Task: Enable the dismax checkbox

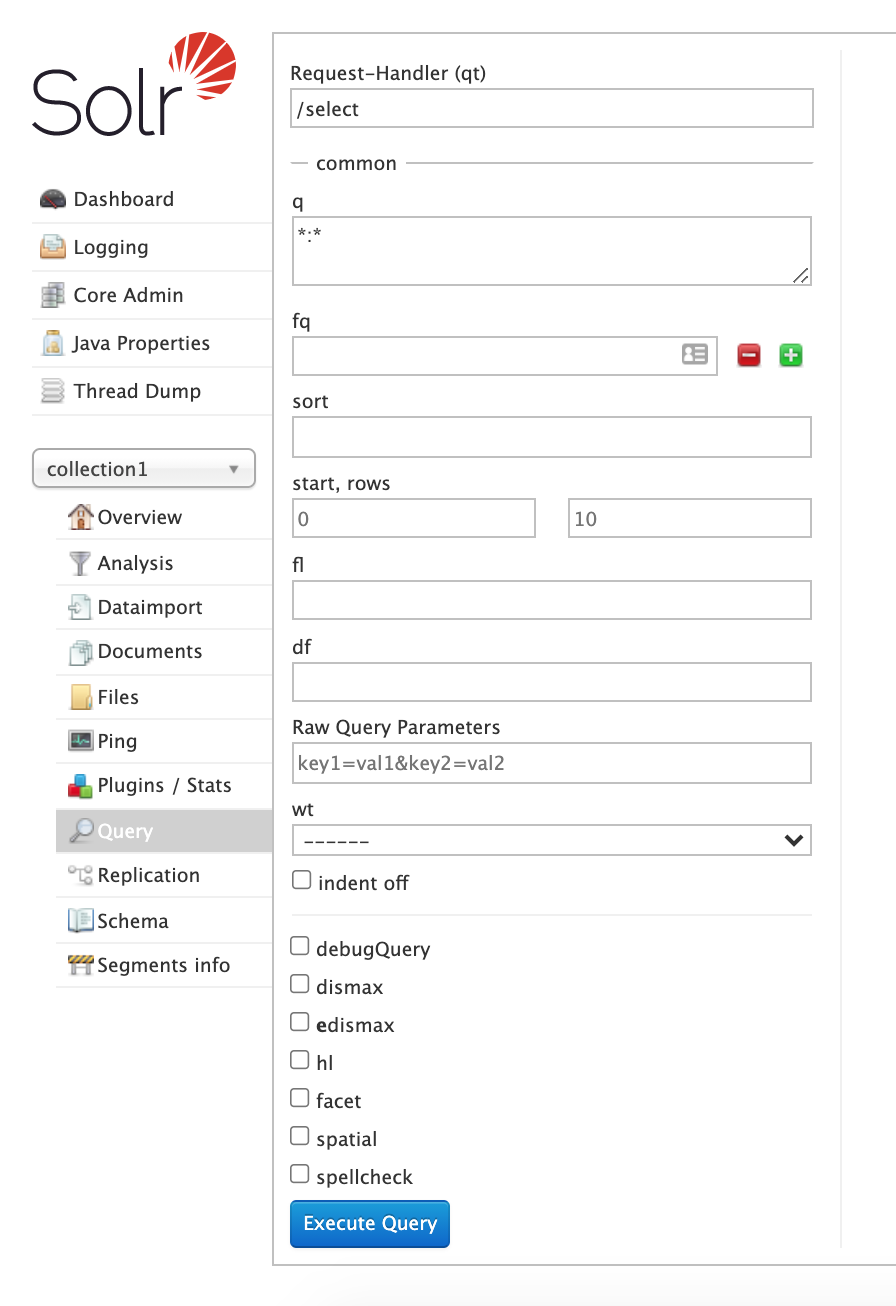Action: 300,985
